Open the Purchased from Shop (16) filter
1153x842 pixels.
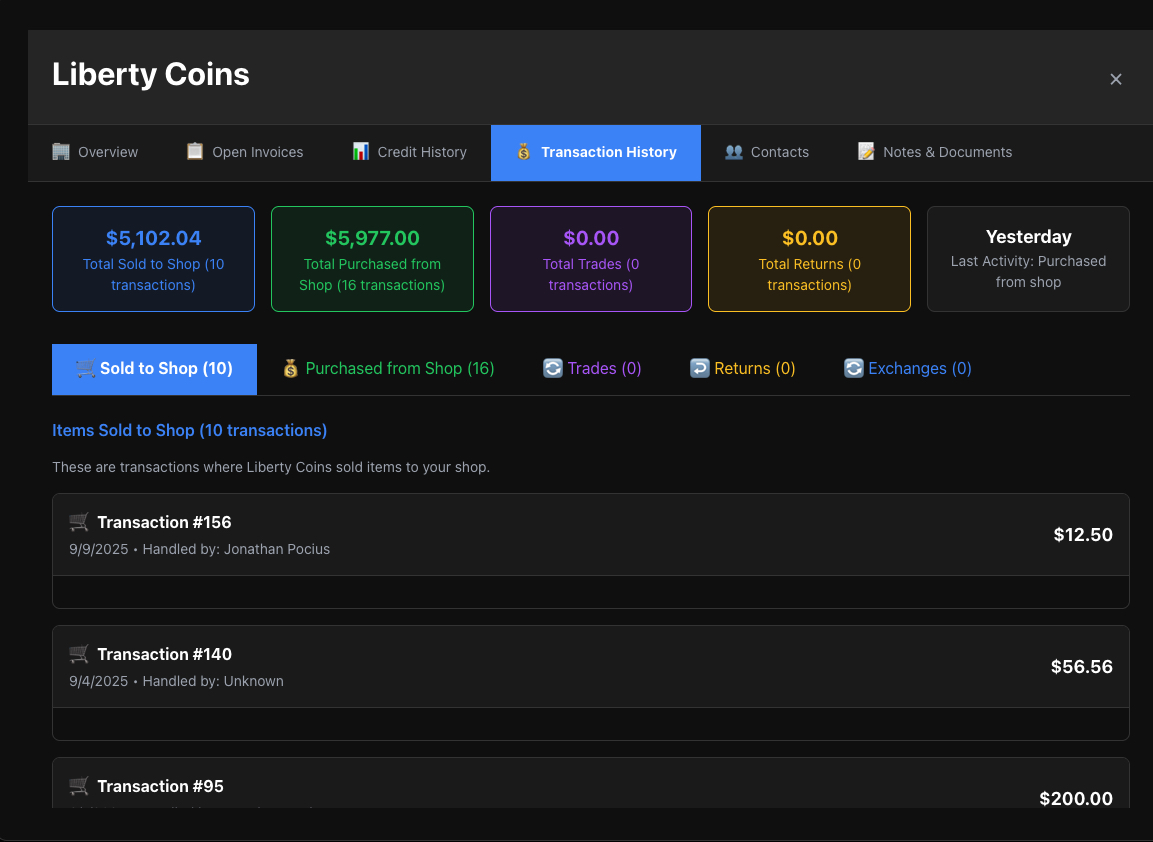click(x=388, y=368)
